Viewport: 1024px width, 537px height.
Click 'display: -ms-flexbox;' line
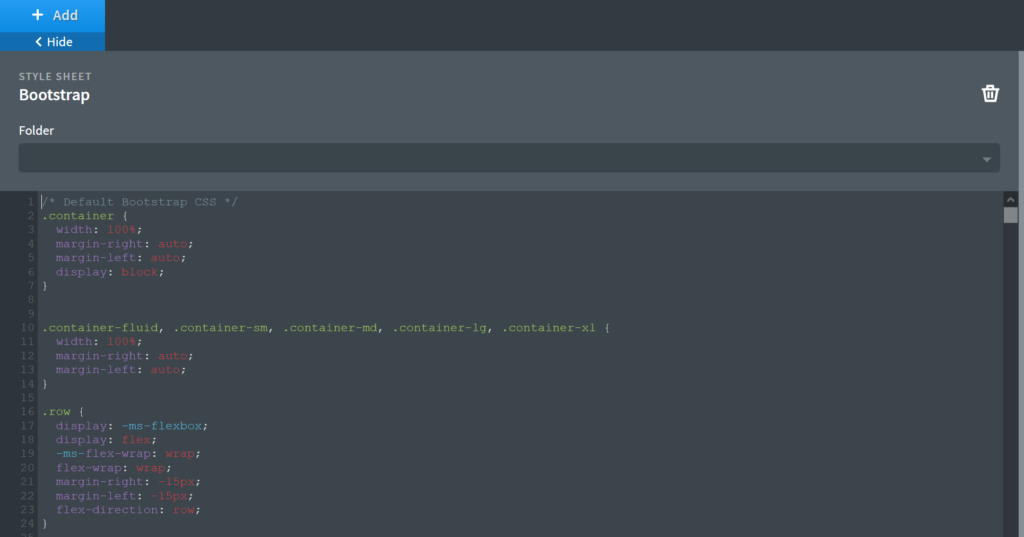click(131, 426)
